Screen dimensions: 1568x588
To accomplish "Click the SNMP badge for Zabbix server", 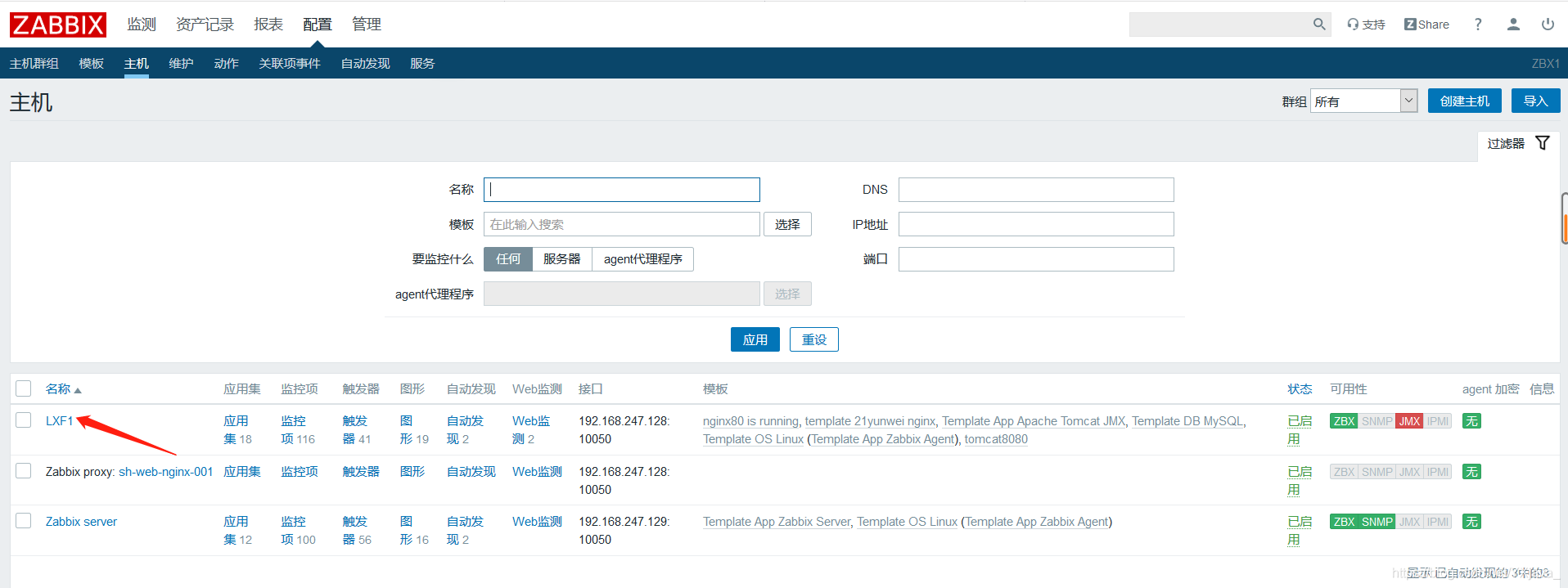I will (1377, 522).
